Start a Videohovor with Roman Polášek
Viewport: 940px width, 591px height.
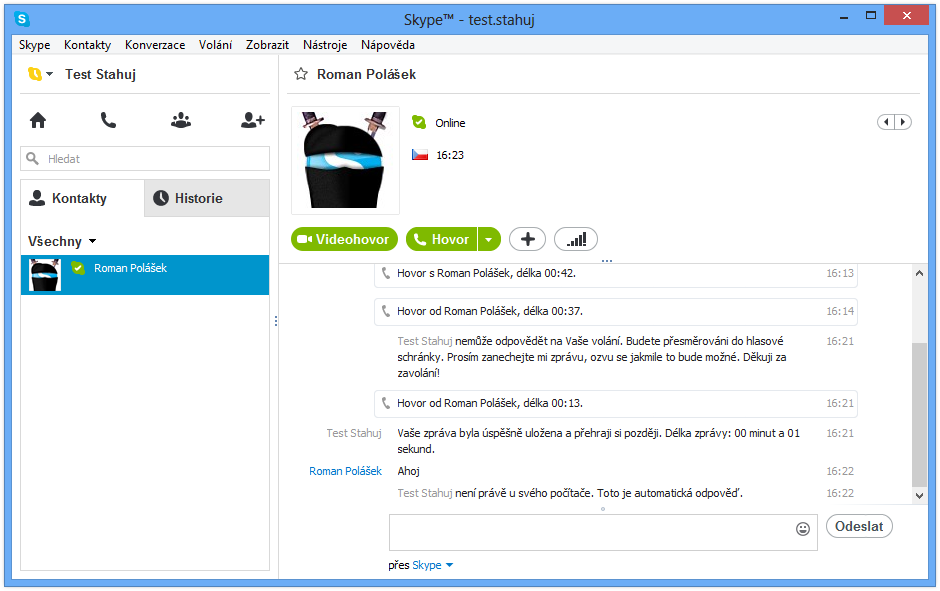(344, 239)
